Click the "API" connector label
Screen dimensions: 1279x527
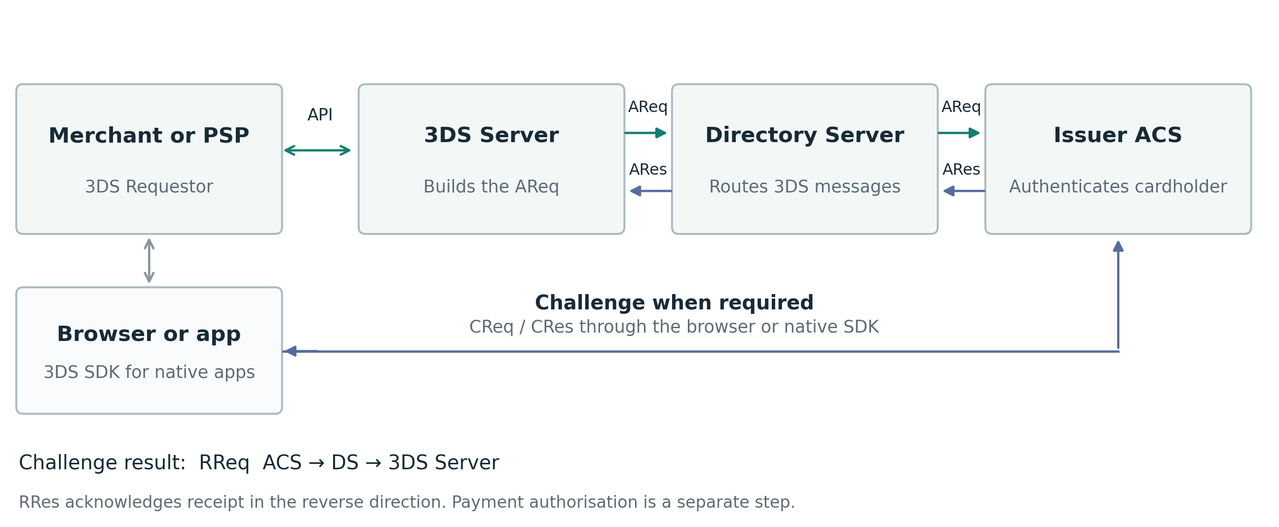click(320, 115)
